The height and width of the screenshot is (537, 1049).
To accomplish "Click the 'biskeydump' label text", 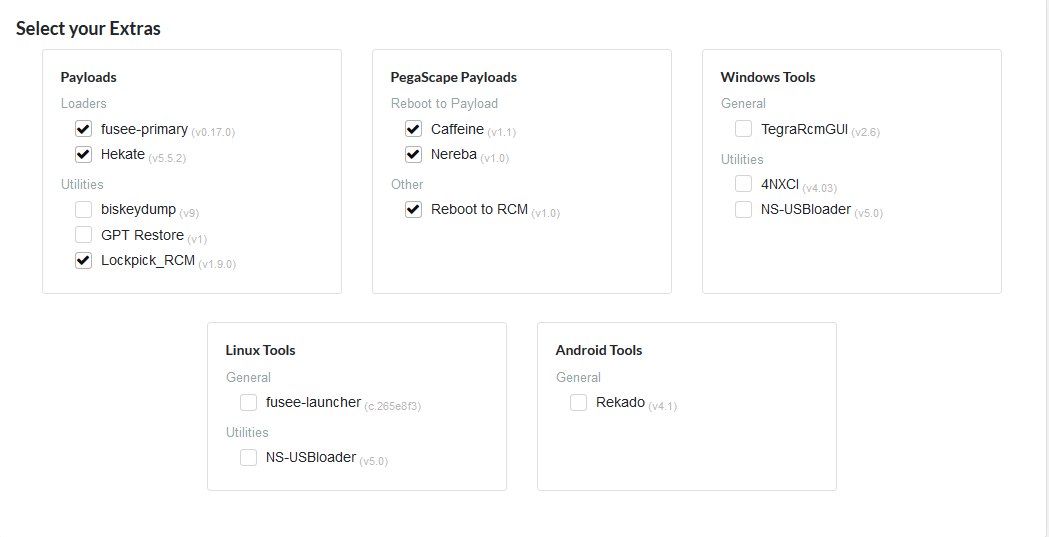I will 138,209.
